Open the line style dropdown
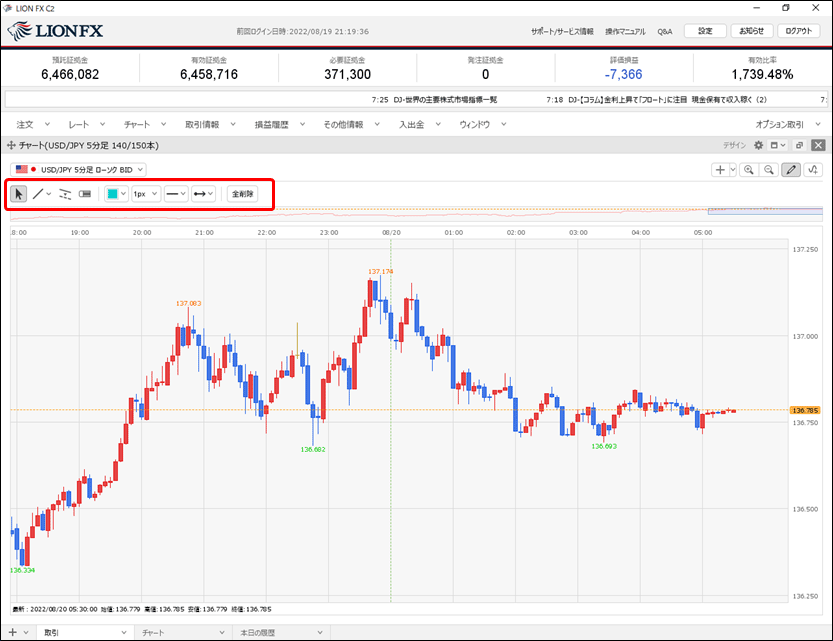 coord(176,194)
